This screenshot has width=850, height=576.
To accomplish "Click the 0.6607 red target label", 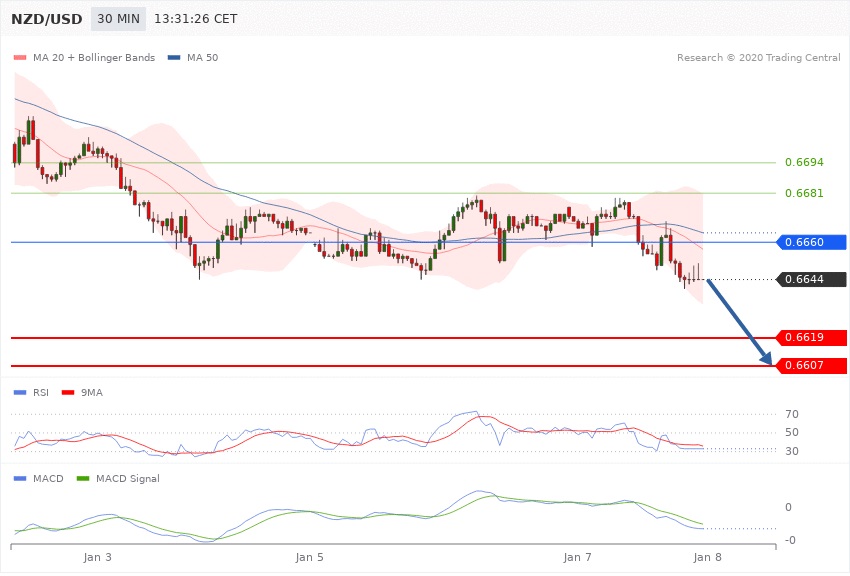I will [811, 366].
